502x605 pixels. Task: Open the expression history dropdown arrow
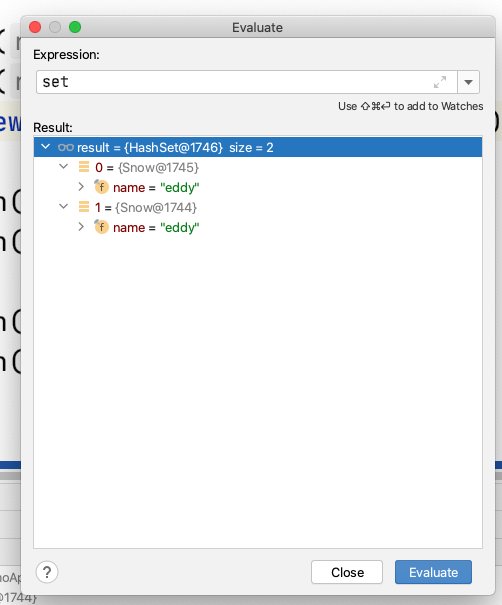468,82
